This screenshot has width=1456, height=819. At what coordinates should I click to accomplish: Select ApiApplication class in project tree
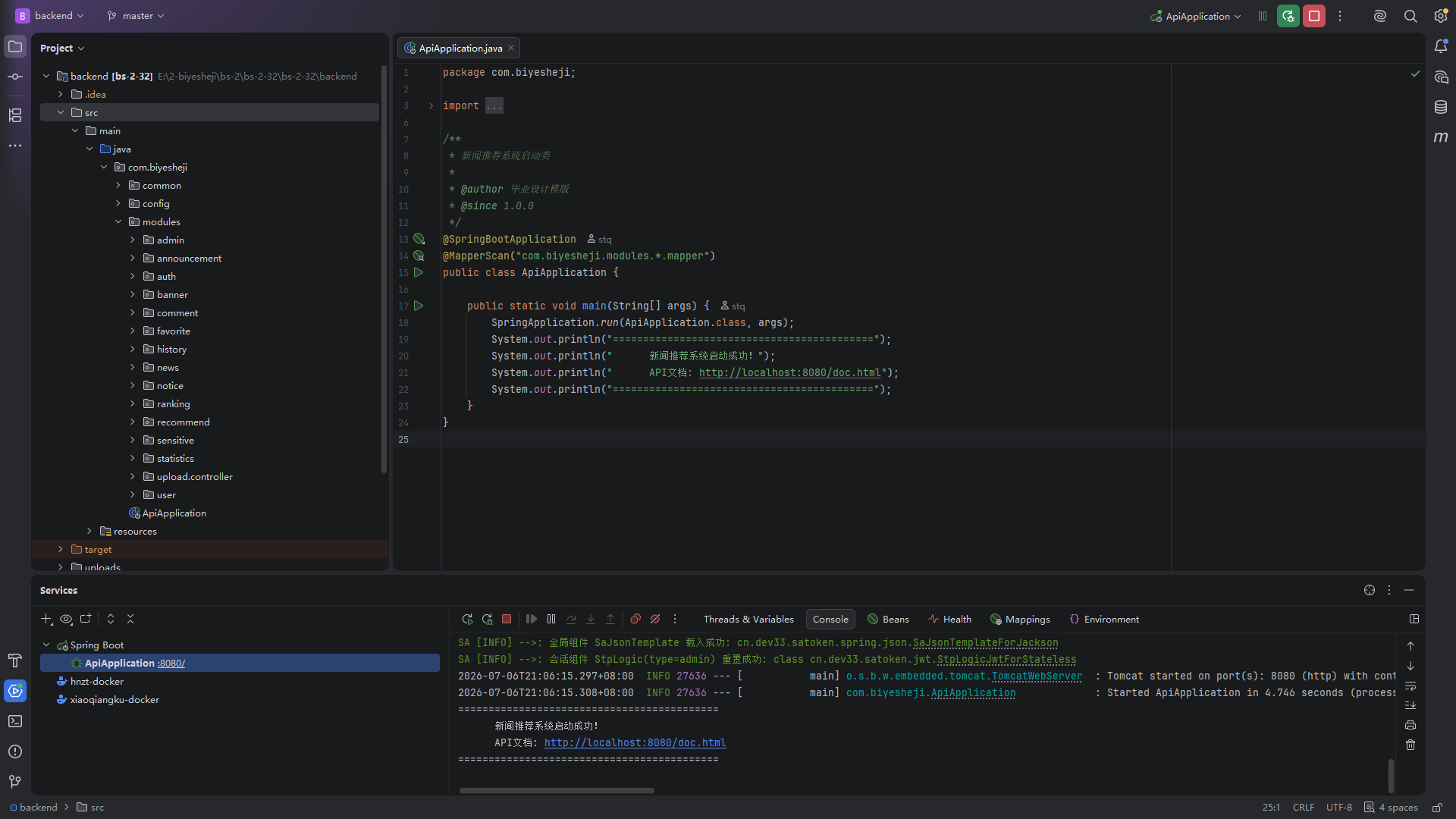click(x=174, y=513)
